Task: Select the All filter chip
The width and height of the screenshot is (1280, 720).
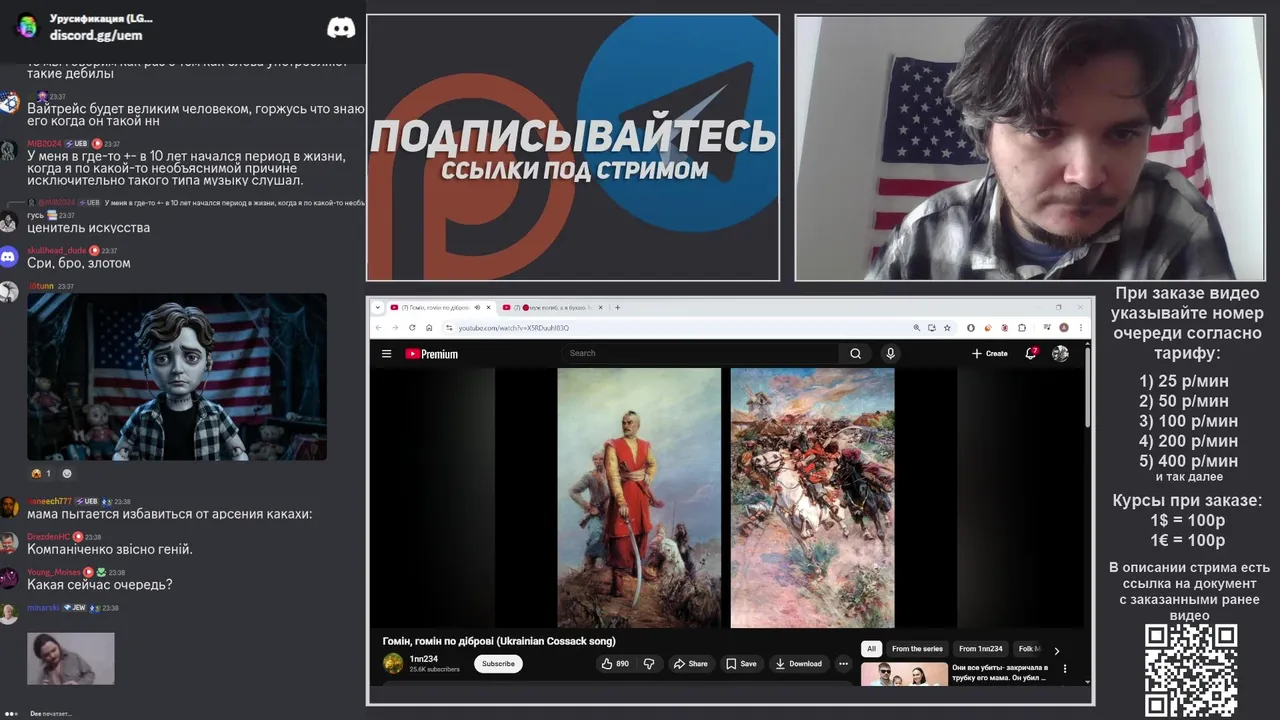Action: coord(871,649)
